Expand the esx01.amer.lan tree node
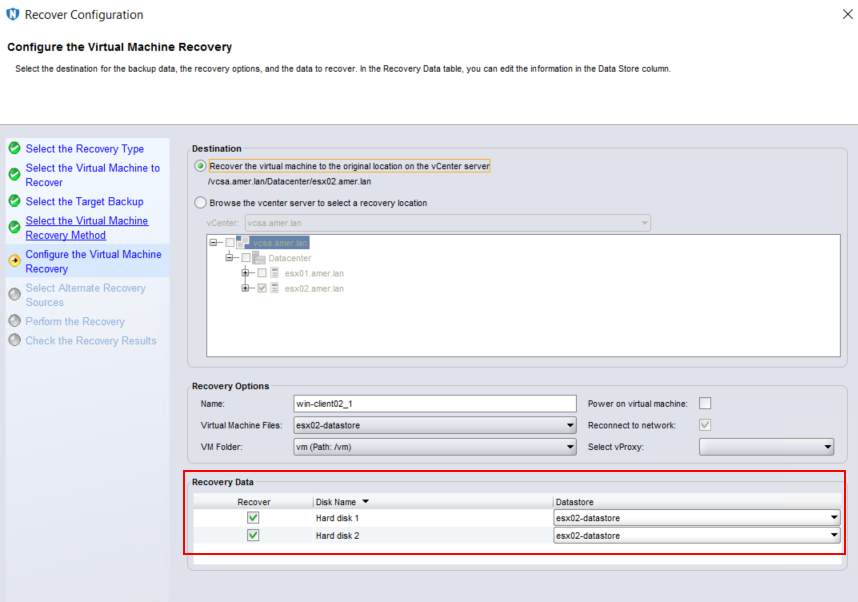858x602 pixels. click(245, 273)
